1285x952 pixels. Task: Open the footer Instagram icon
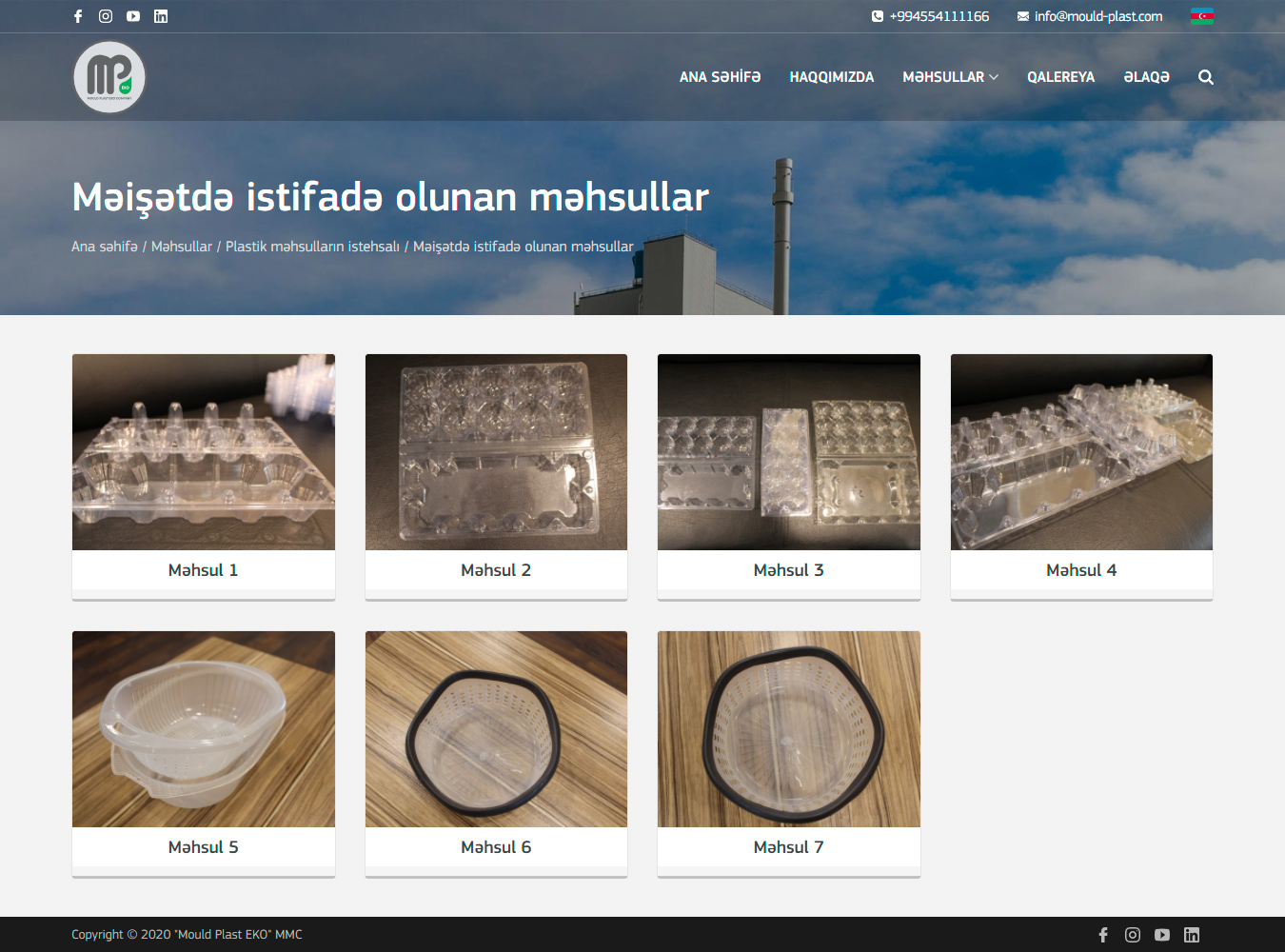pos(1132,935)
